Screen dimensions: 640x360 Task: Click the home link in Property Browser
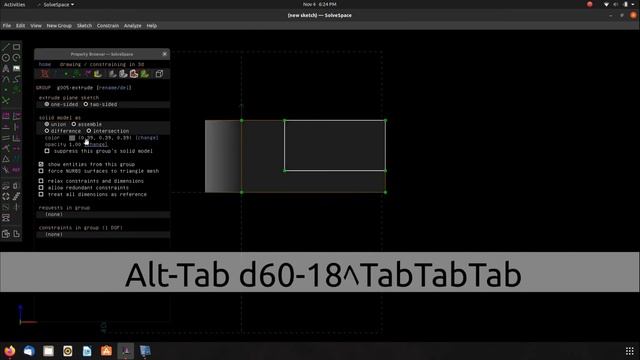pyautogui.click(x=45, y=64)
